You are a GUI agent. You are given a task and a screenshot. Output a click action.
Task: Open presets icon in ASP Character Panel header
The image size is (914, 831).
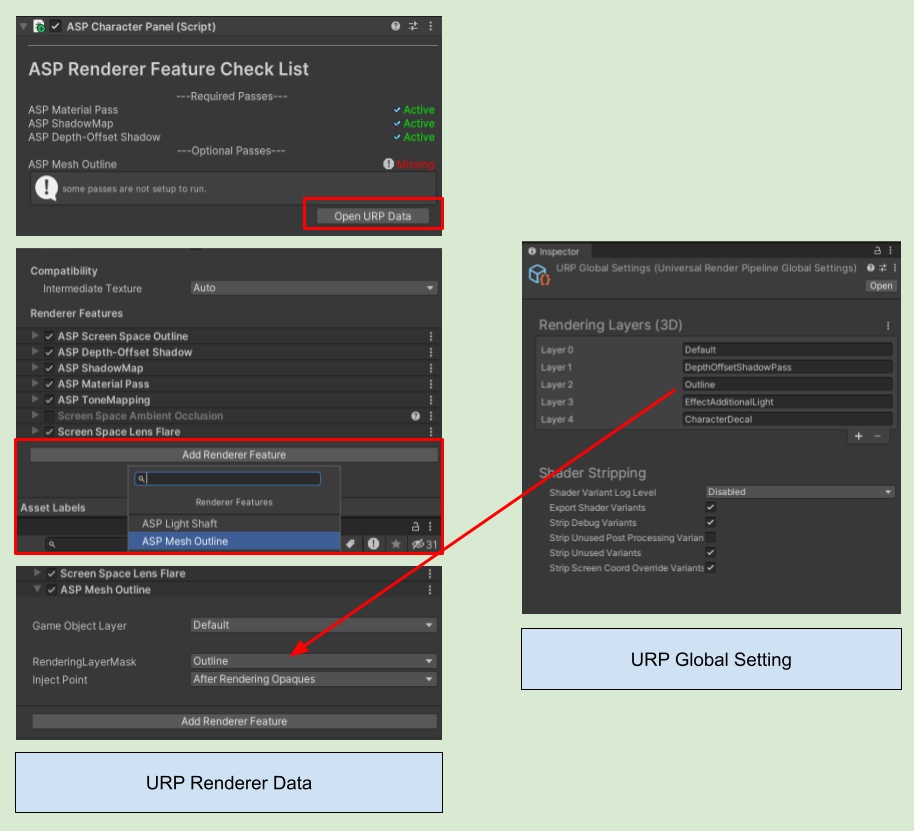(x=413, y=26)
